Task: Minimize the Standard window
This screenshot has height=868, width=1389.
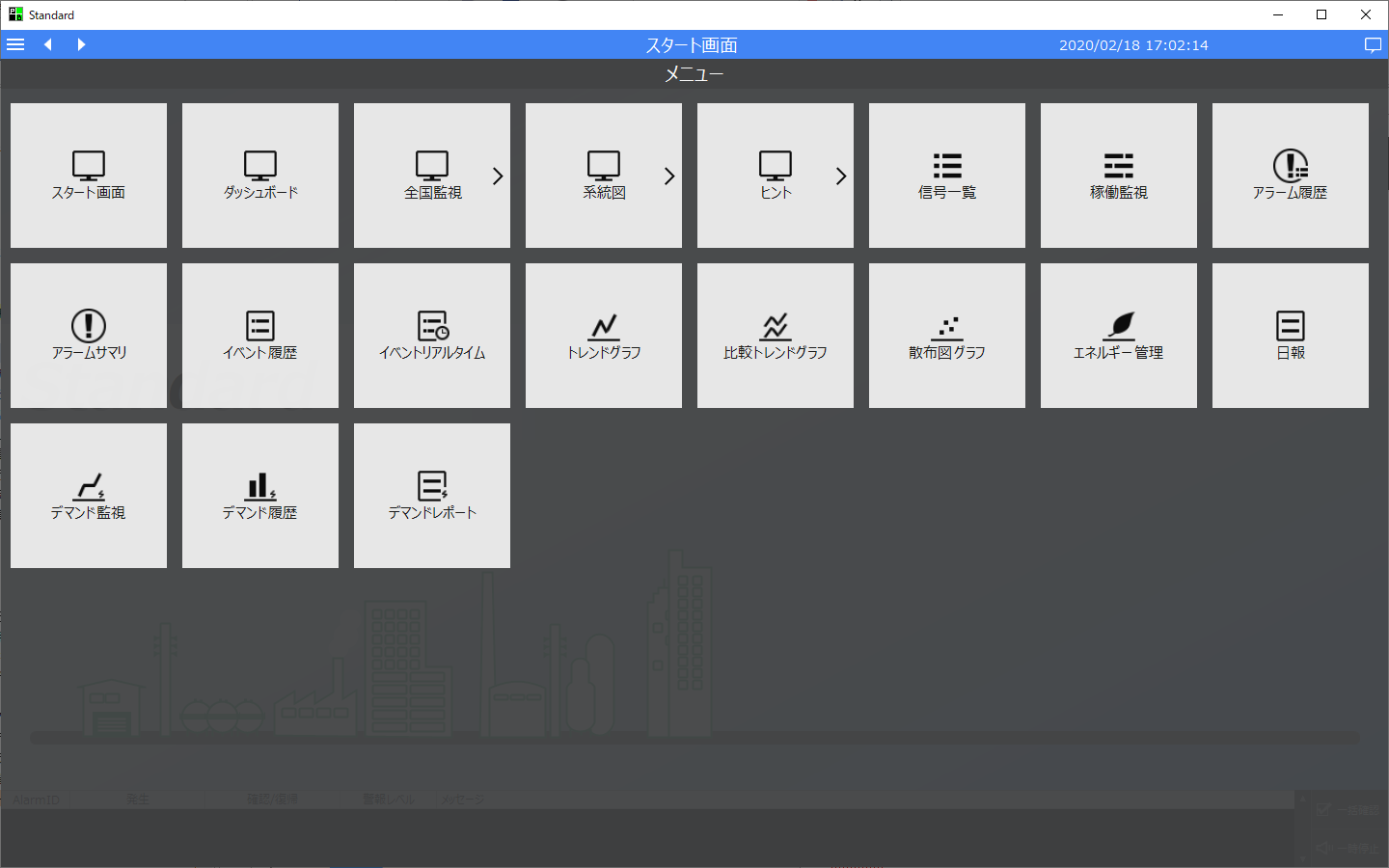Action: point(1278,14)
